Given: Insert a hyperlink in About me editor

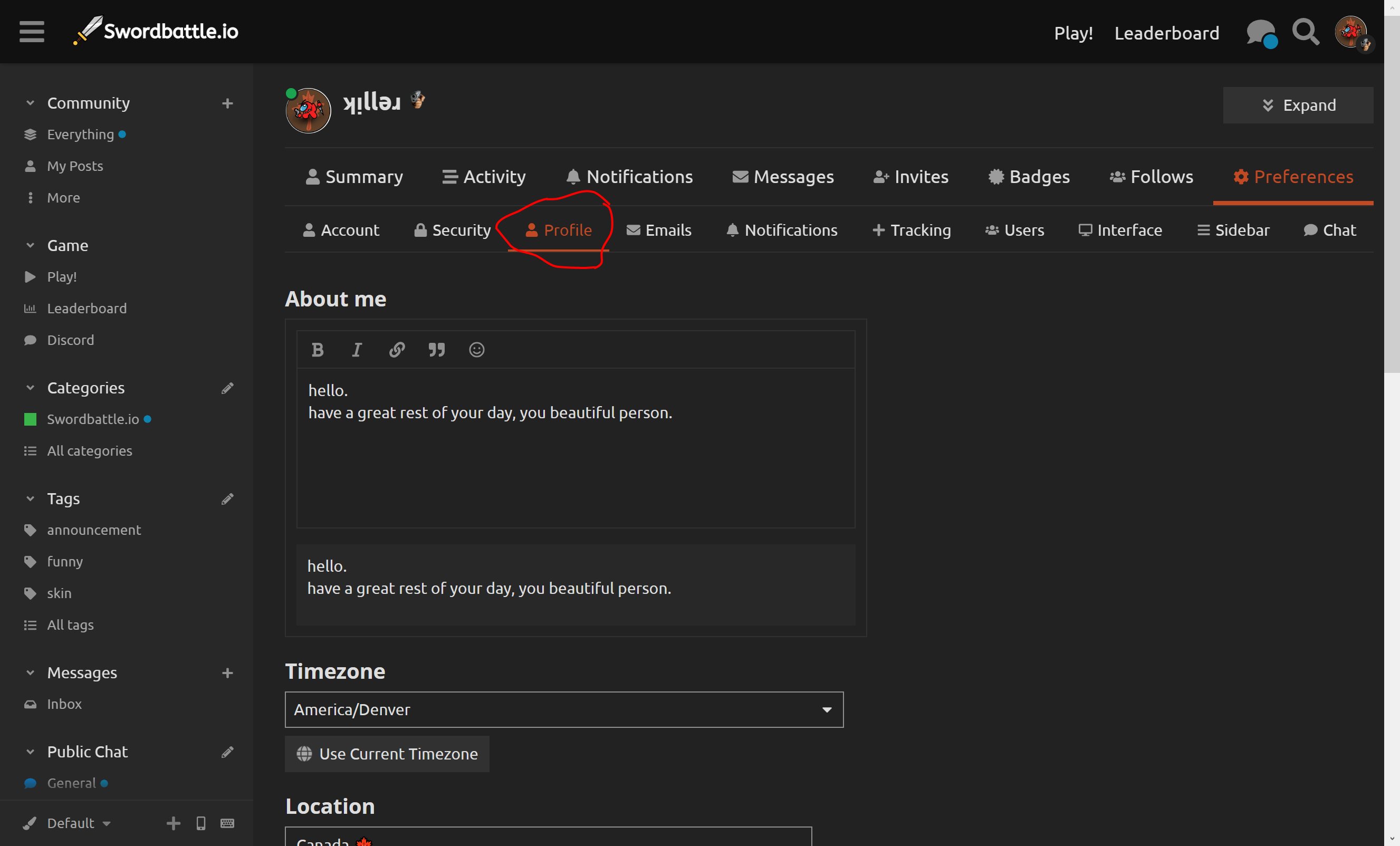Looking at the screenshot, I should point(397,349).
